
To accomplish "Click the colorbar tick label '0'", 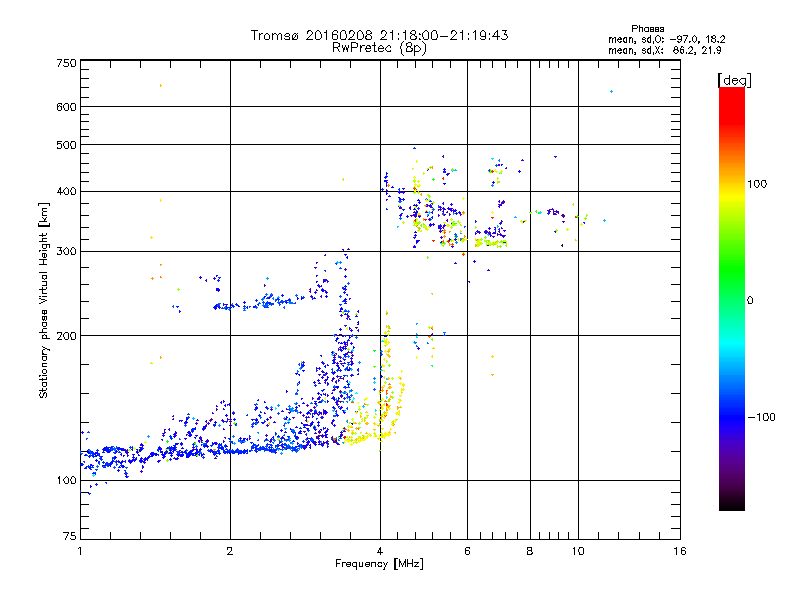I will coord(749,301).
